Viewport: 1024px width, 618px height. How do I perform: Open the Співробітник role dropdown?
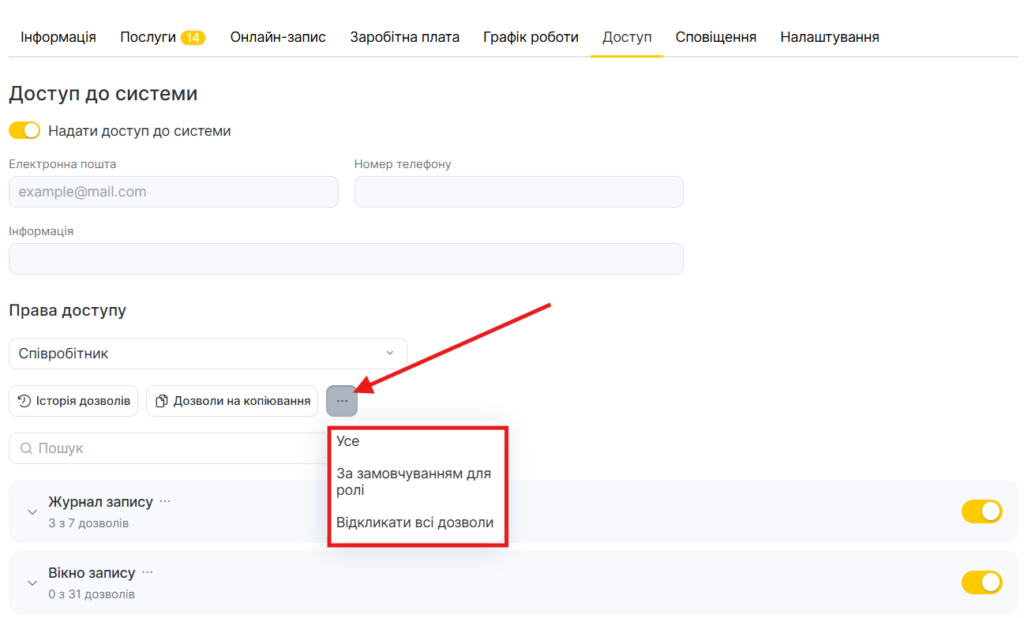point(208,353)
